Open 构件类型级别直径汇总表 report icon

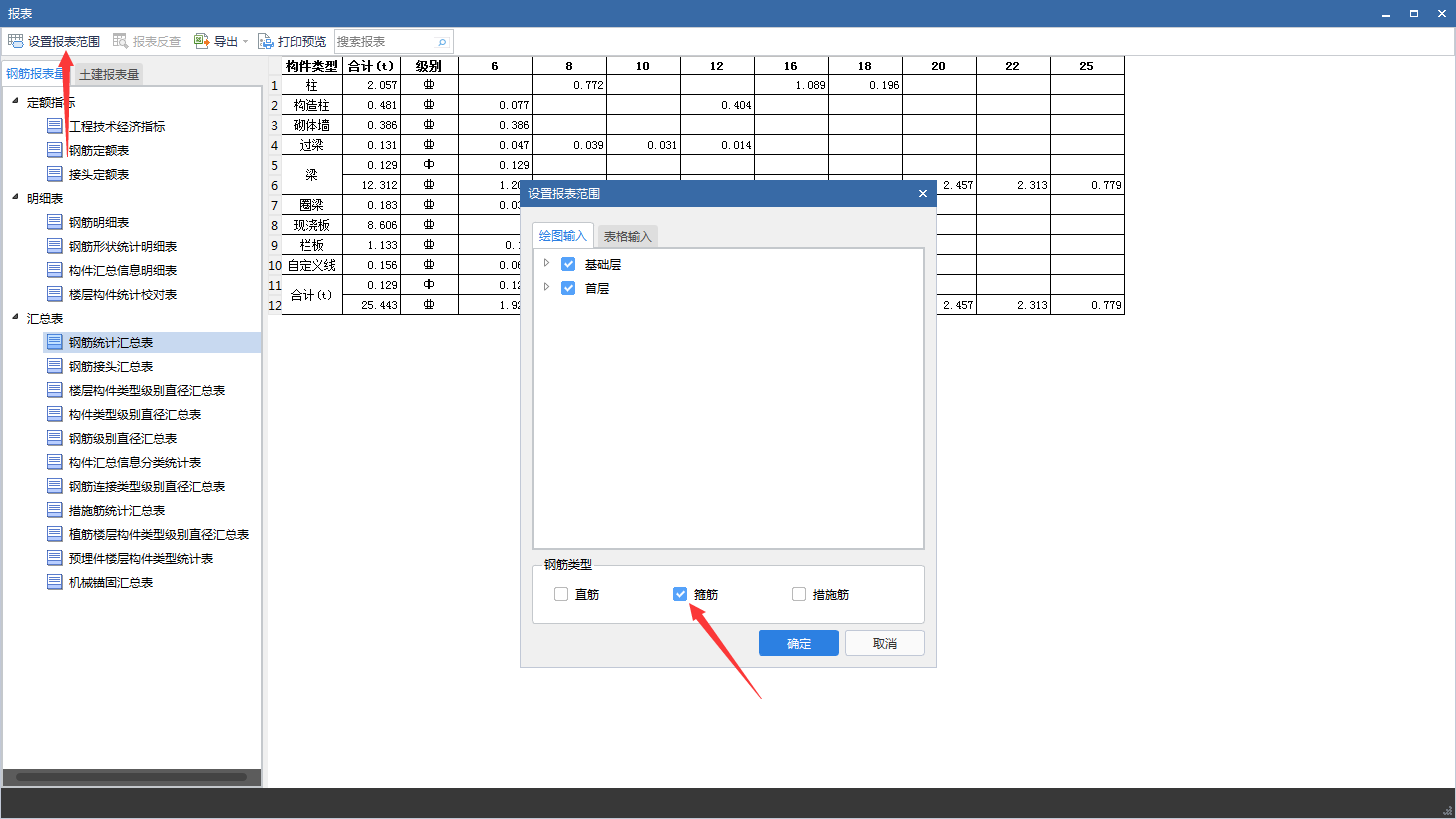55,415
